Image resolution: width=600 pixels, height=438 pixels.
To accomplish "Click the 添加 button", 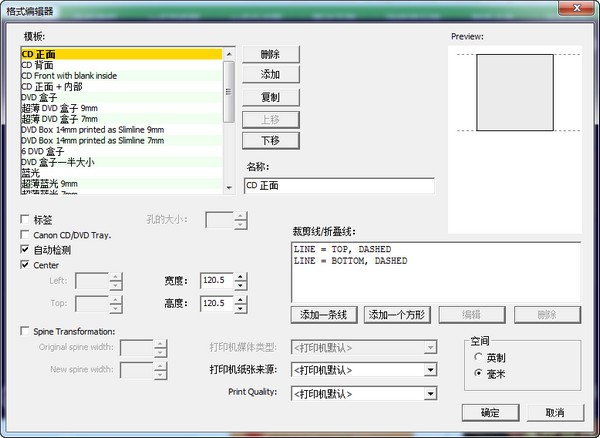I will click(270, 75).
